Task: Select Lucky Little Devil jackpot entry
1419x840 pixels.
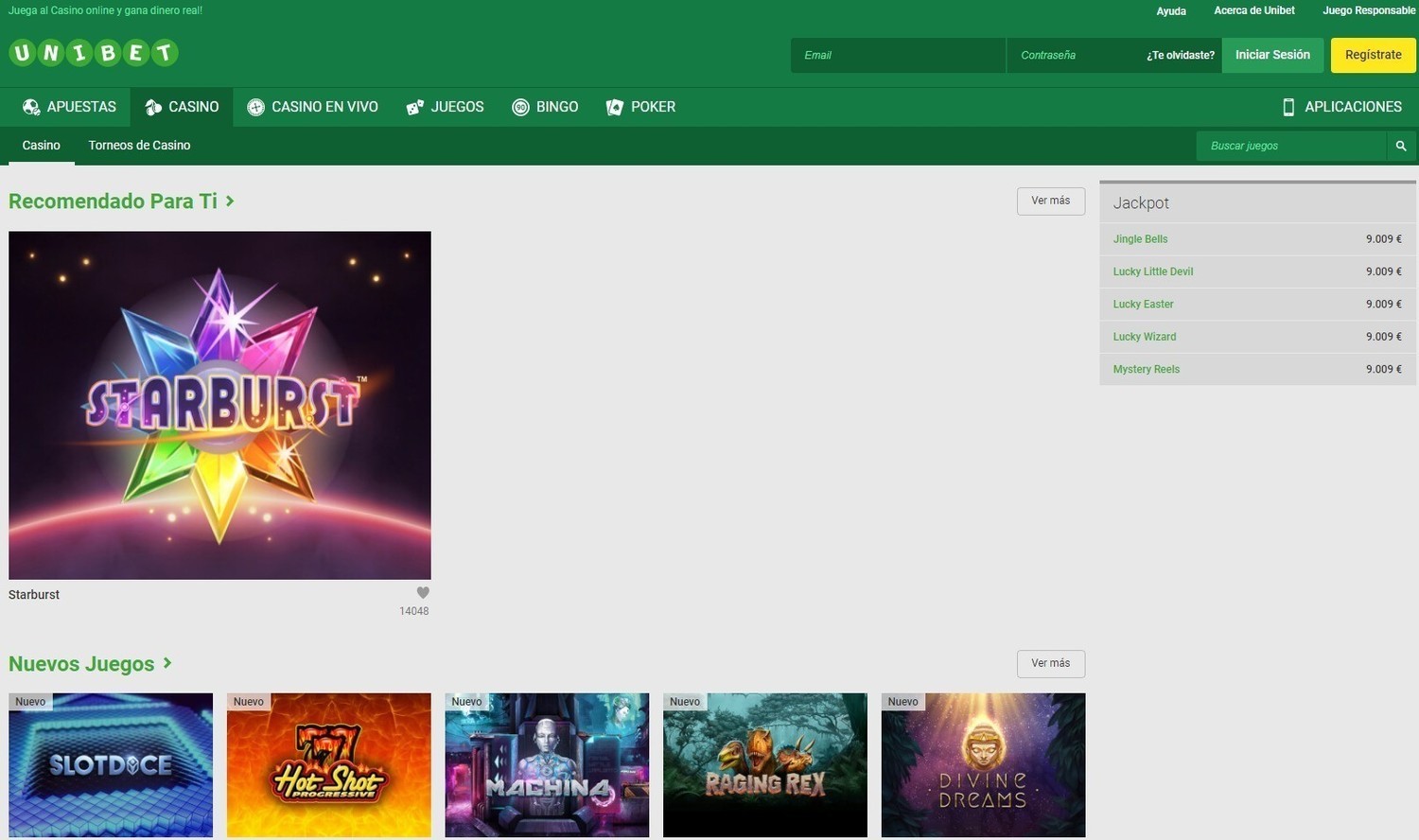Action: [1257, 271]
